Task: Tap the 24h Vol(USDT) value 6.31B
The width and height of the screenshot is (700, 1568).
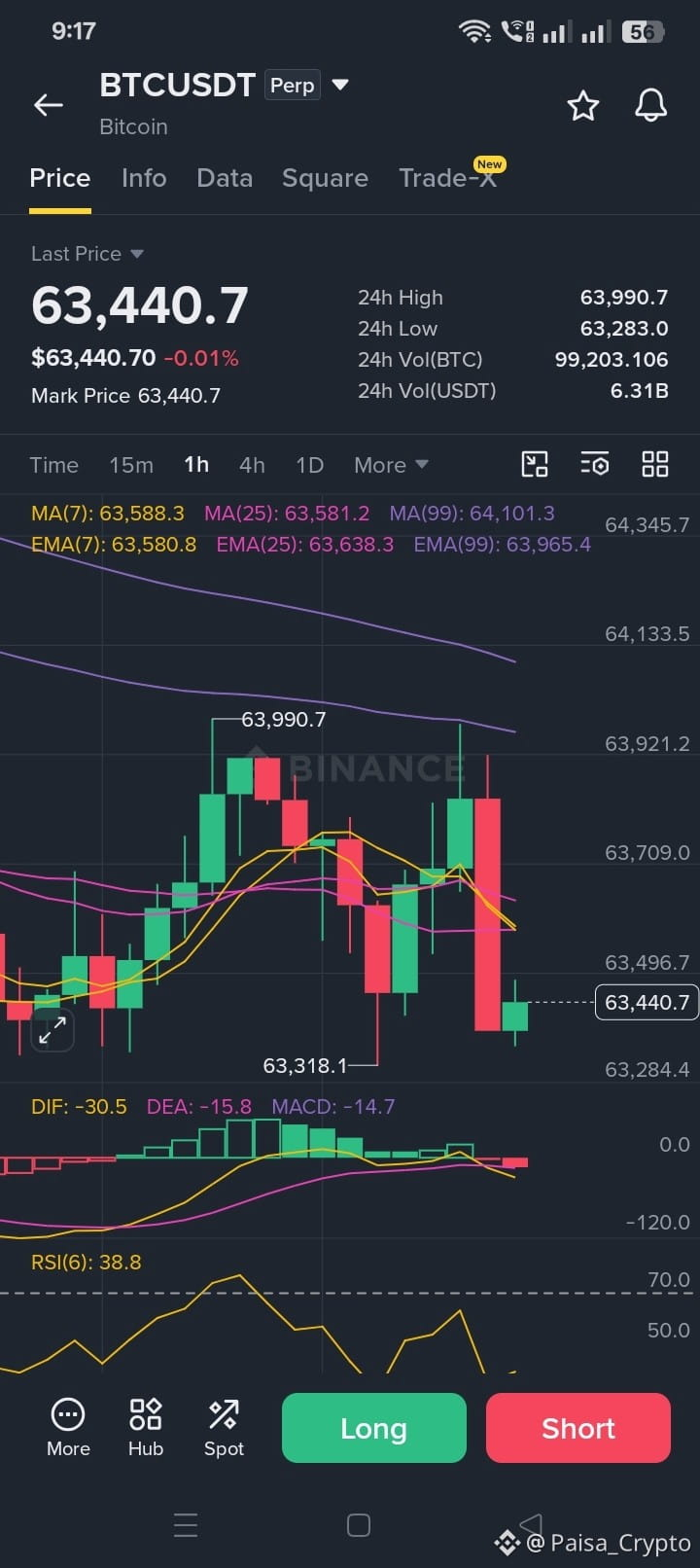Action: tap(640, 391)
